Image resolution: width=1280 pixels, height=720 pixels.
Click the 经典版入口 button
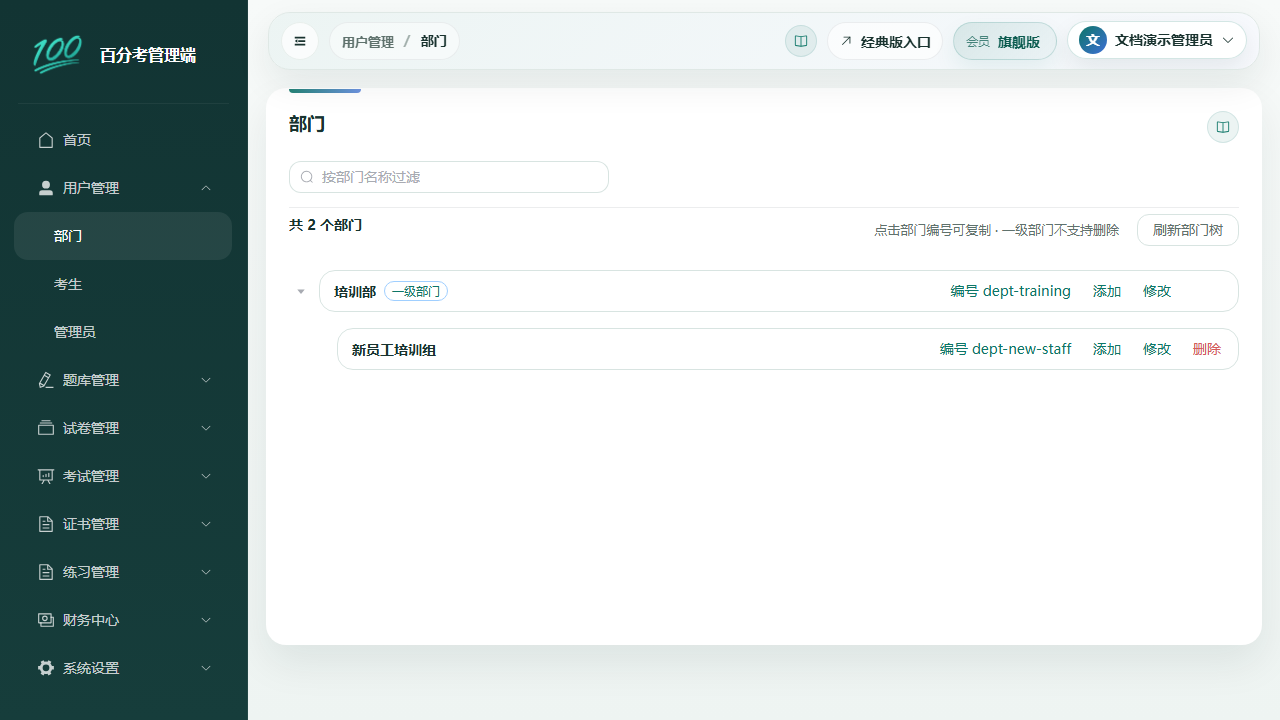click(885, 41)
